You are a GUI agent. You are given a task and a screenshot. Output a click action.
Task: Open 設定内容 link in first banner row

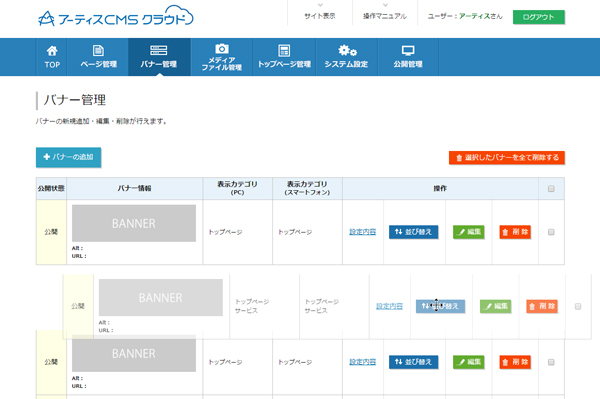coord(362,232)
